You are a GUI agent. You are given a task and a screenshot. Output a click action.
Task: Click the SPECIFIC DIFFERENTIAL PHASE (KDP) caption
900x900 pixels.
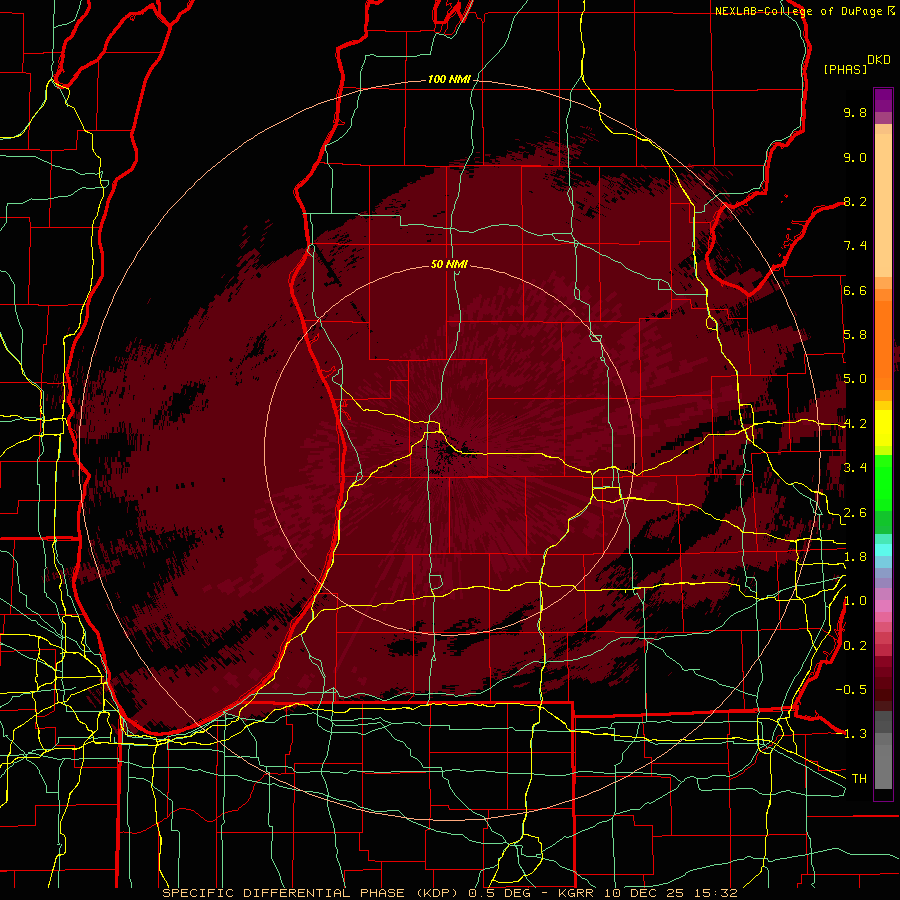(x=313, y=893)
